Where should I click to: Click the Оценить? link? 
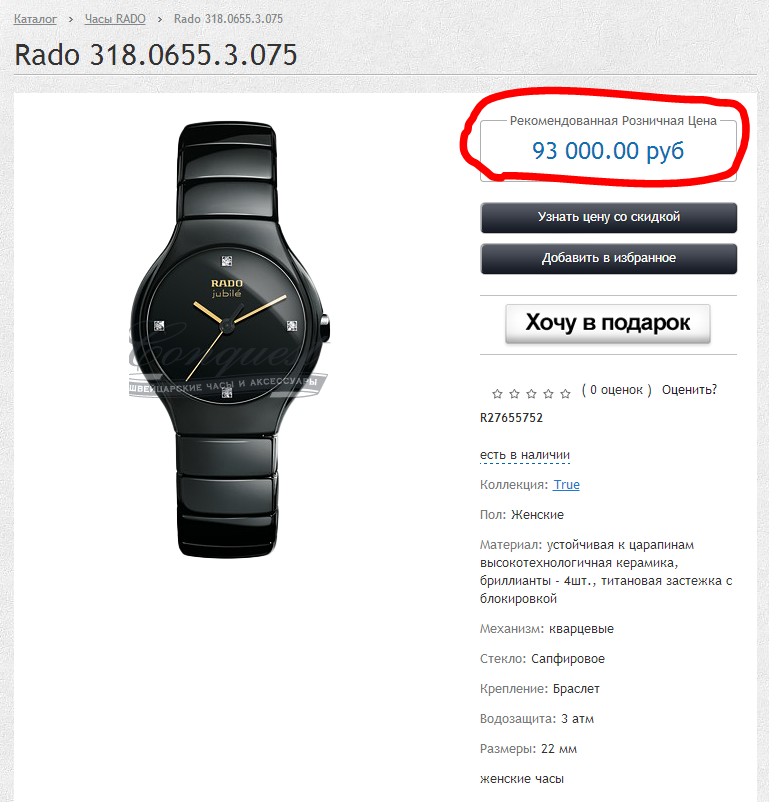689,390
